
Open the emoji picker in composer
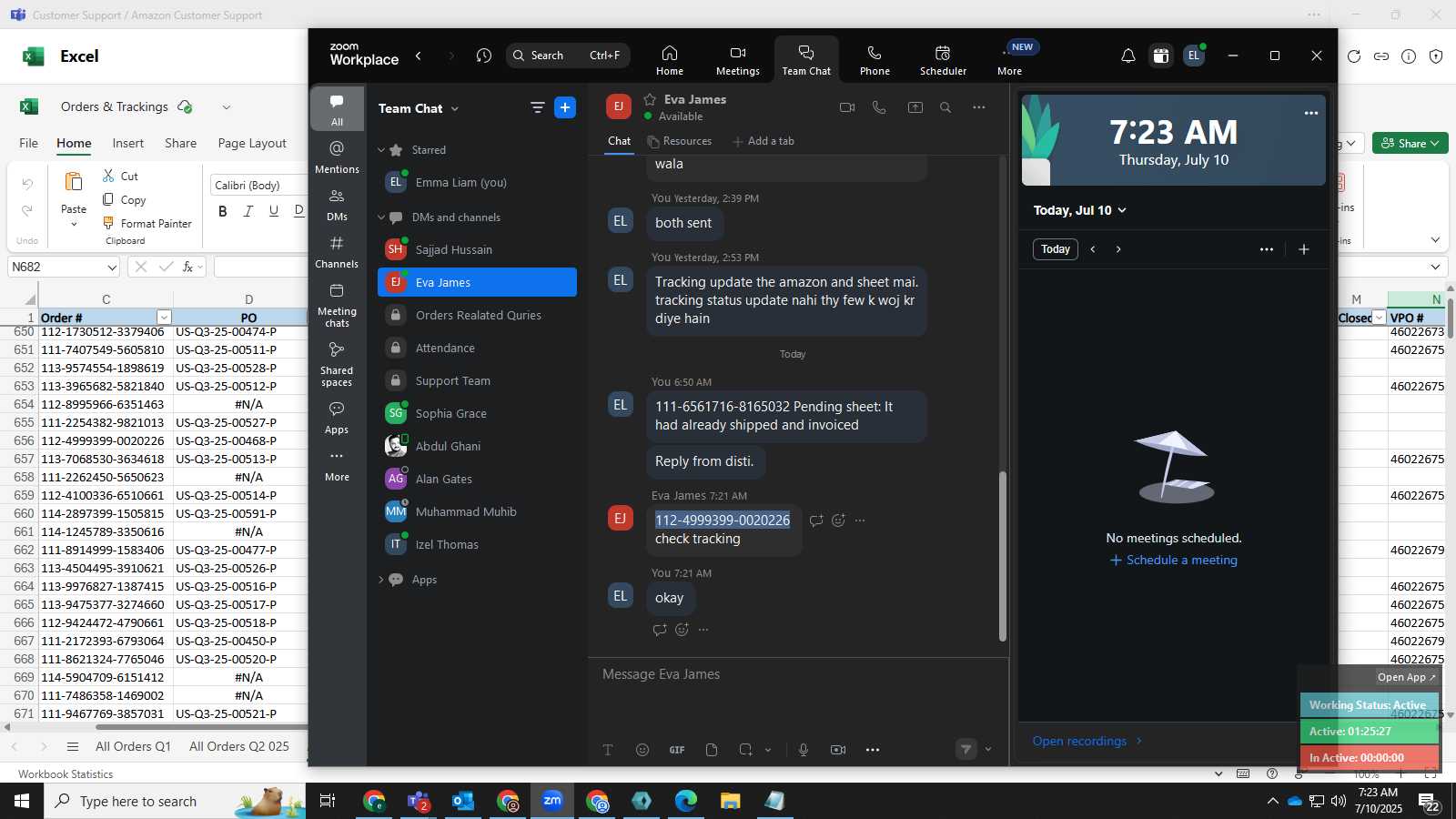pyautogui.click(x=642, y=750)
